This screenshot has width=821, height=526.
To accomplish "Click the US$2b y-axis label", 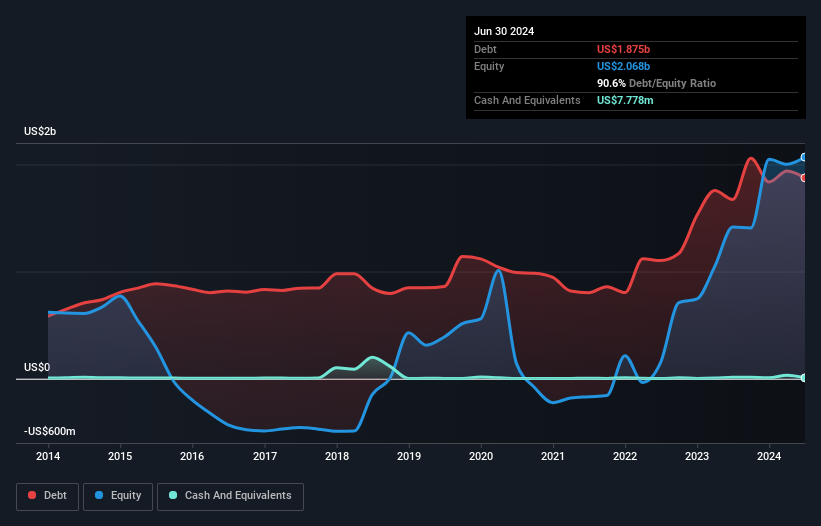I will click(x=40, y=131).
